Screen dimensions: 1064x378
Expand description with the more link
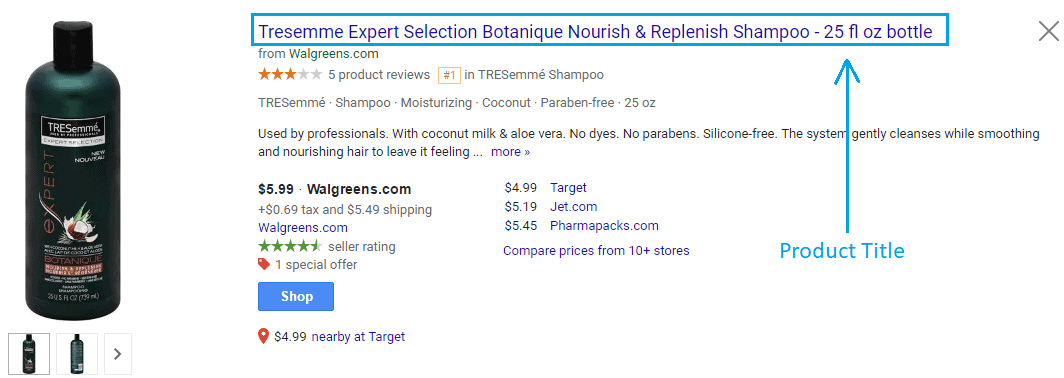click(x=510, y=152)
